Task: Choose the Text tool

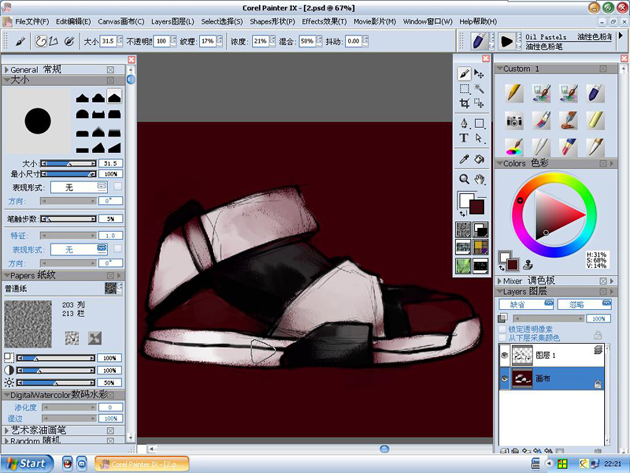Action: click(464, 138)
